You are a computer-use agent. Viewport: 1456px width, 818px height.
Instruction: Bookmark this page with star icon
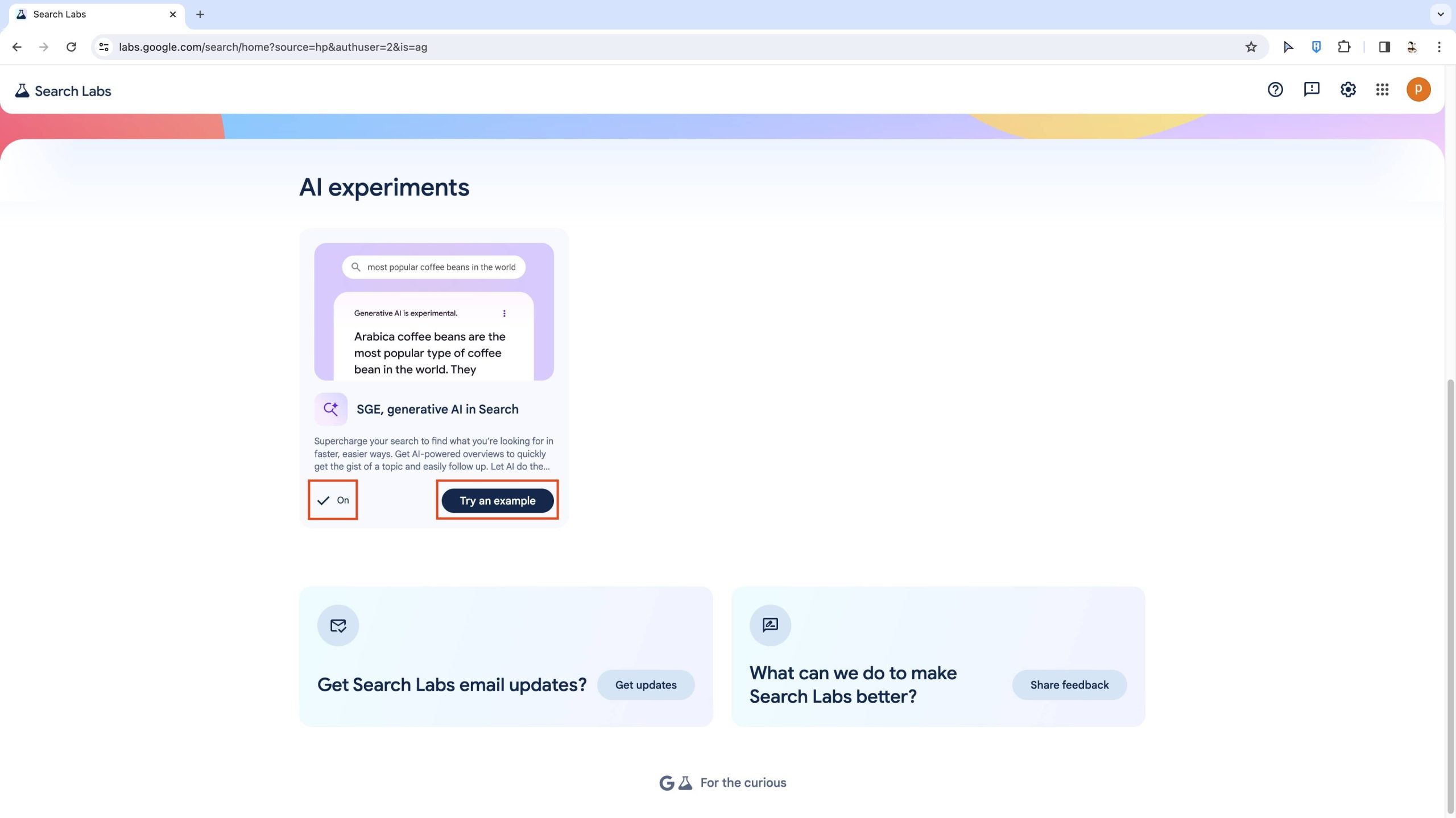(x=1251, y=47)
